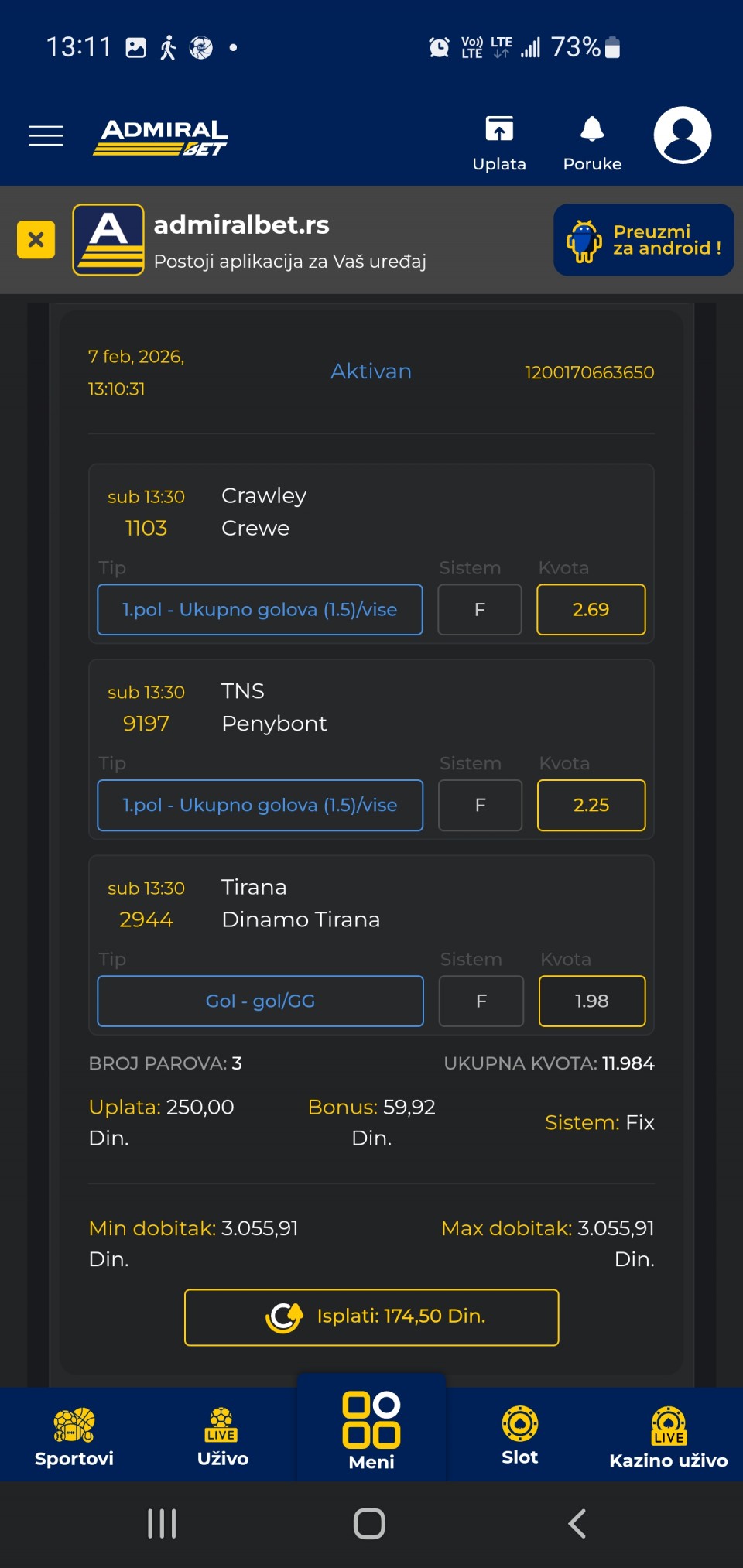
Task: Dismiss the app download banner
Action: [x=36, y=240]
